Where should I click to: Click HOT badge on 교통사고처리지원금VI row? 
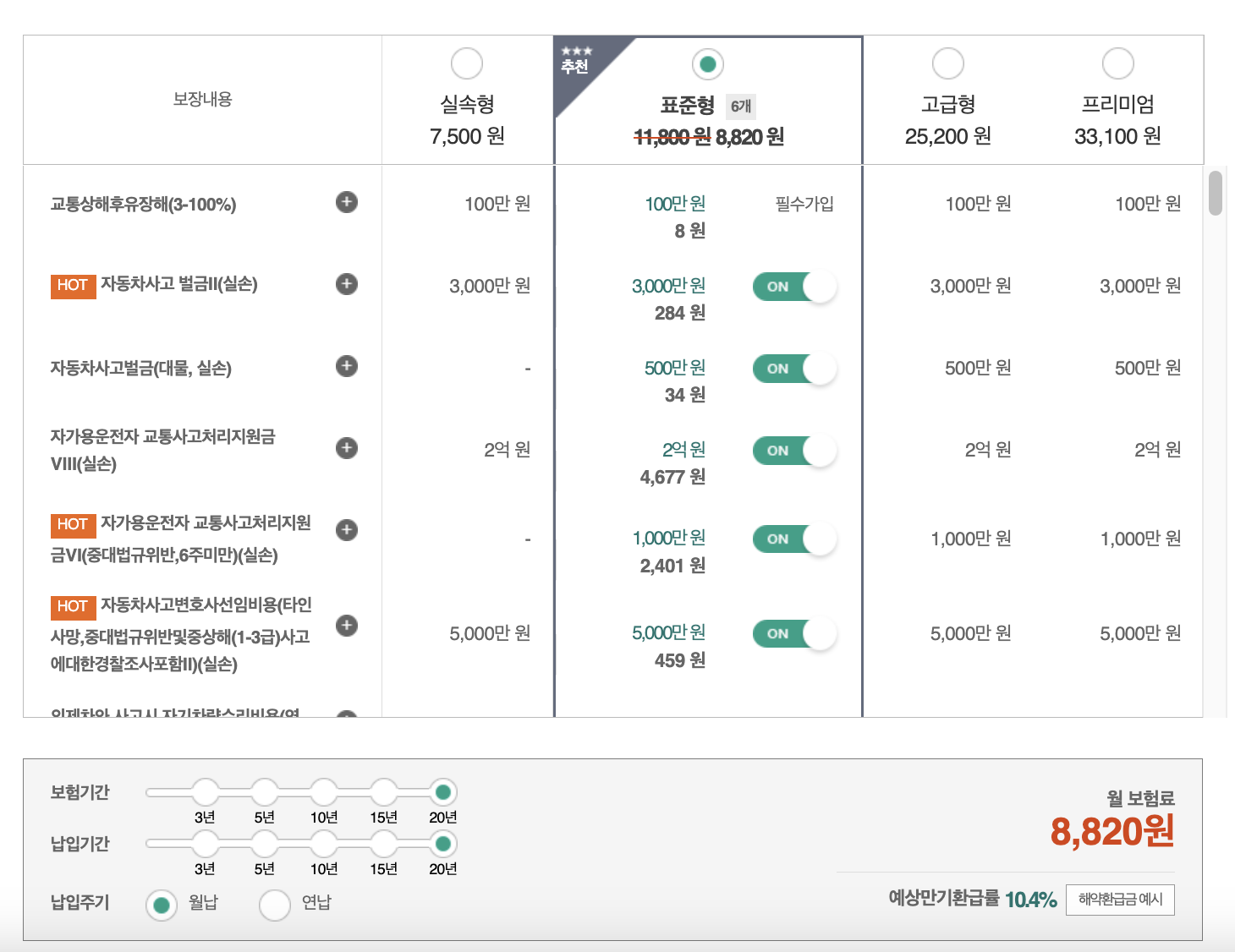tap(73, 525)
